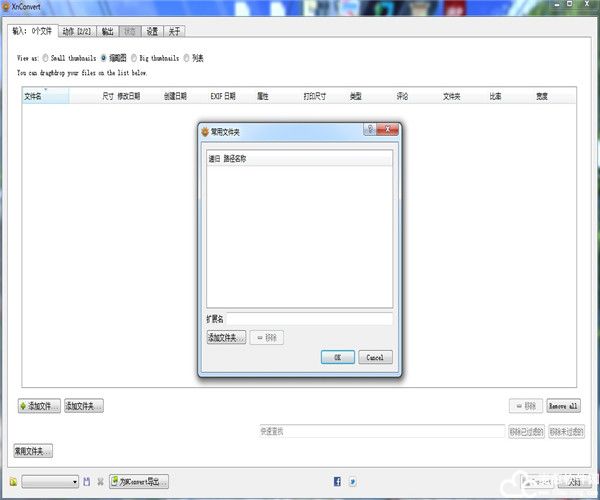Click OK in the 常用文件夹 dialog

click(338, 357)
